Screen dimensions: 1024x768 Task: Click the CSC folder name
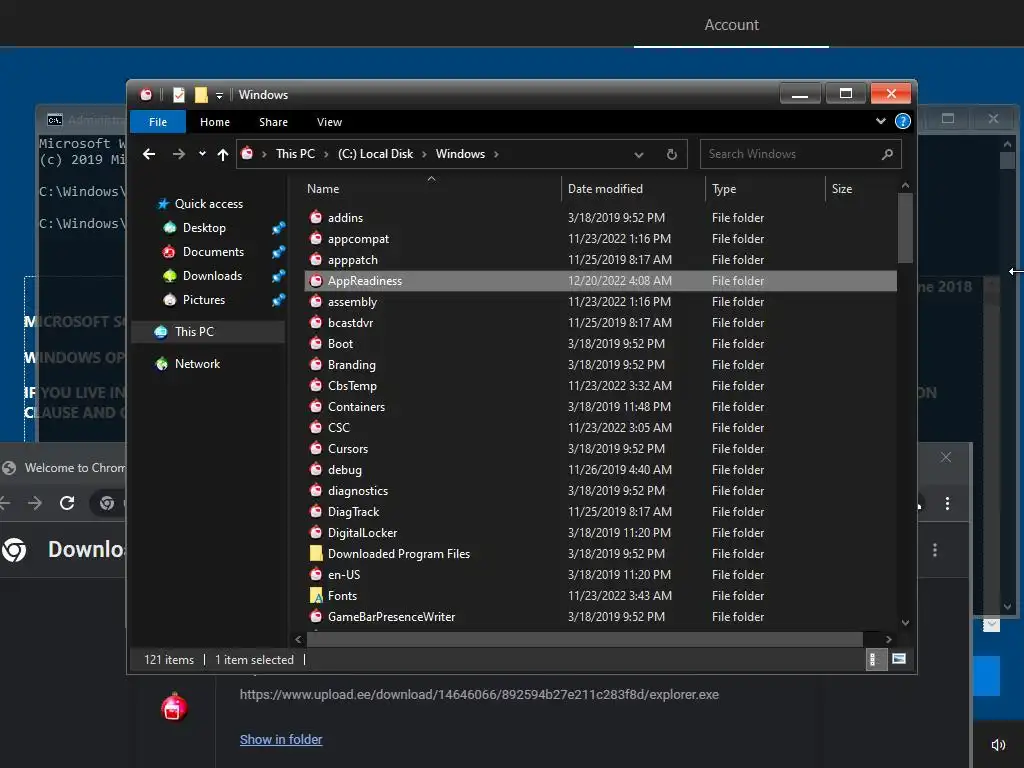coord(338,428)
